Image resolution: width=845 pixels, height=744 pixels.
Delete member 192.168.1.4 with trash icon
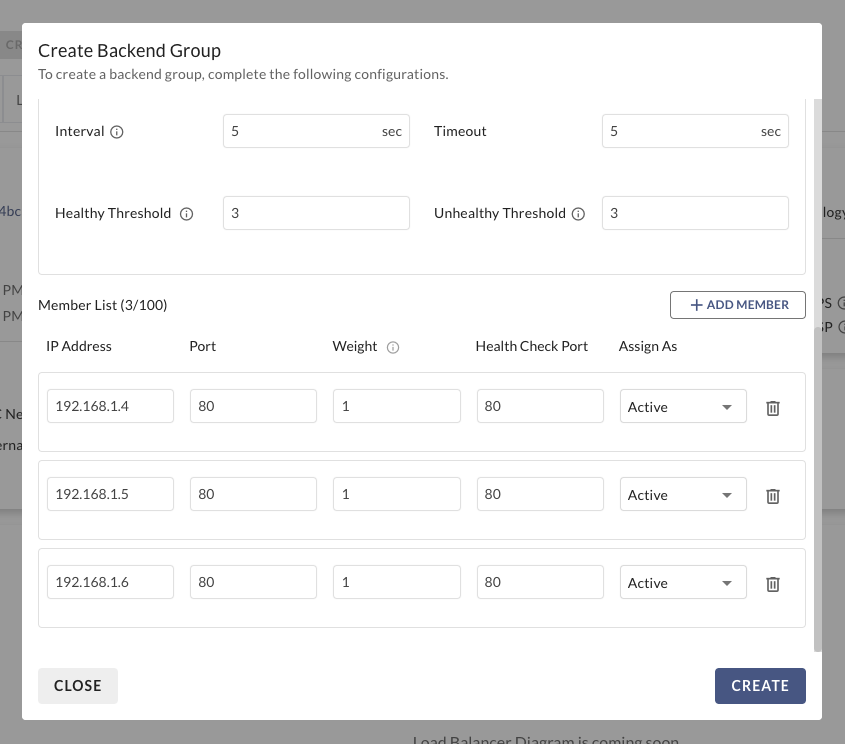[x=772, y=408]
